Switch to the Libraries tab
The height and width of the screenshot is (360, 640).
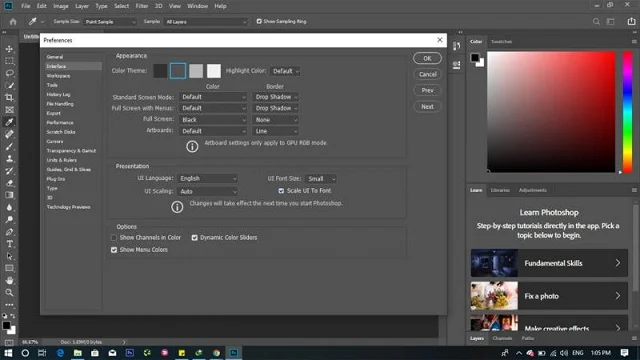click(500, 190)
